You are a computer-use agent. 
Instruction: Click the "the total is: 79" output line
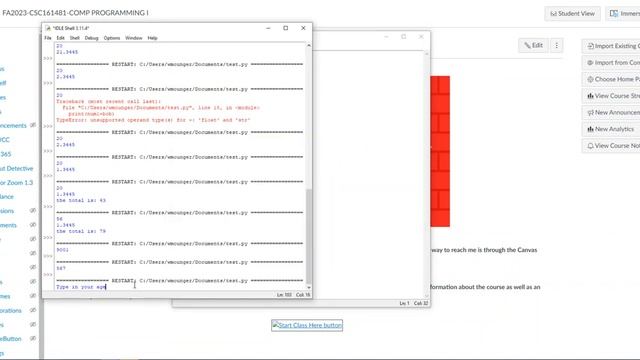(81, 231)
